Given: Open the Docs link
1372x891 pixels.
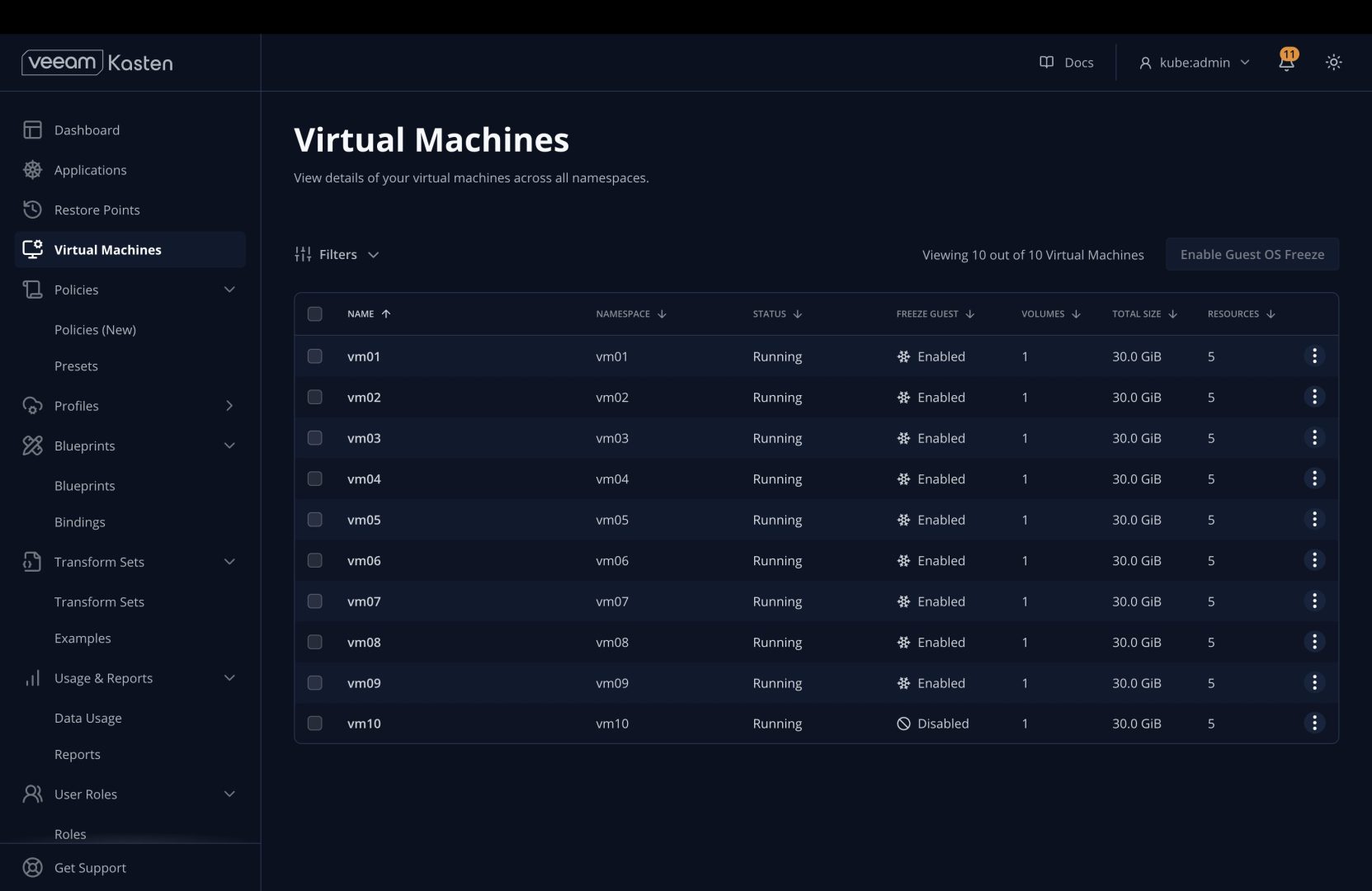Looking at the screenshot, I should (x=1066, y=62).
